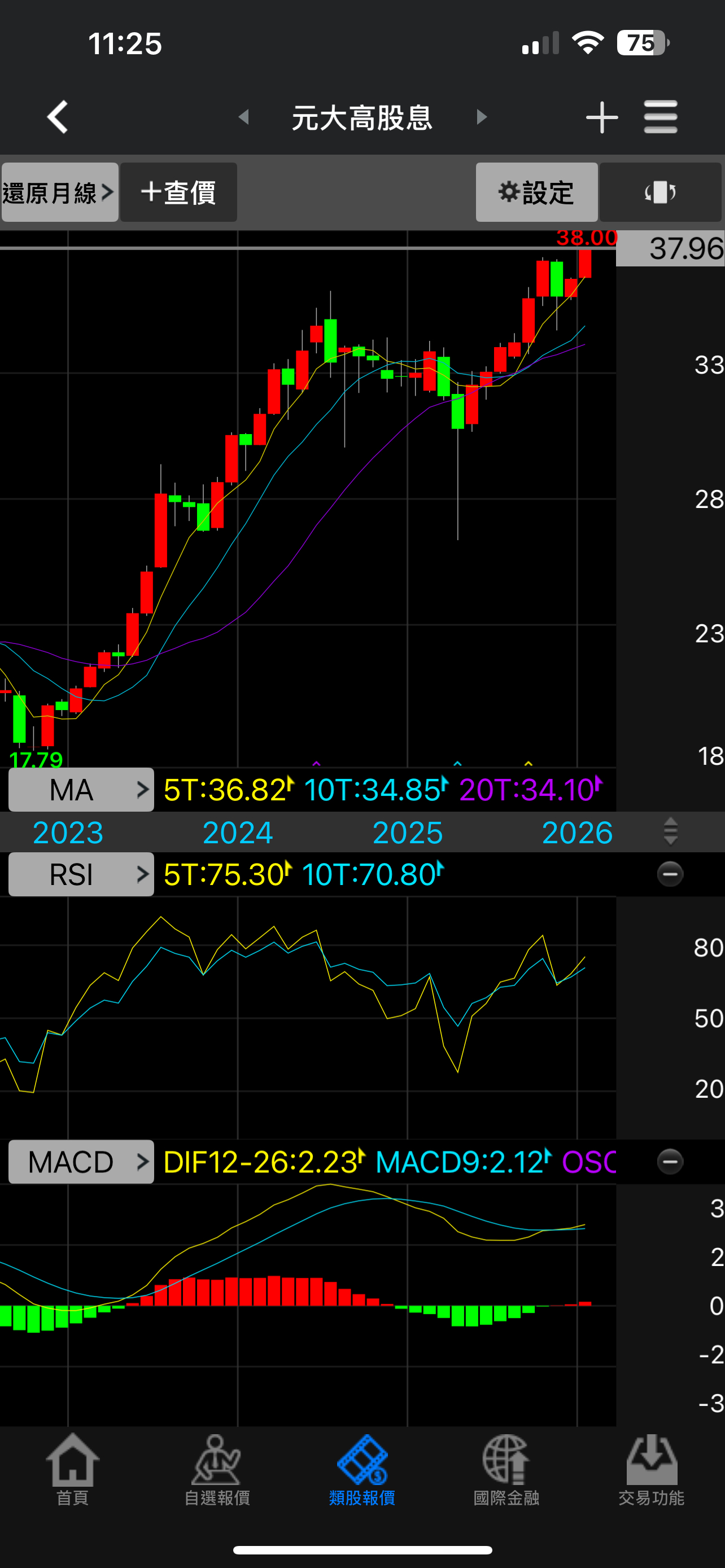The image size is (725, 1568).
Task: Go to 首頁 home tab
Action: point(72,1470)
